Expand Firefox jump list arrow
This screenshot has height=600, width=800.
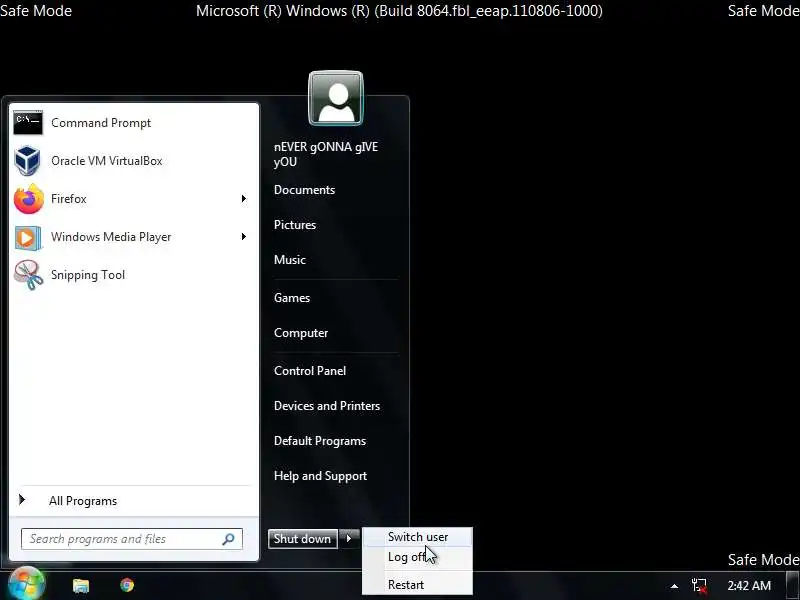244,198
